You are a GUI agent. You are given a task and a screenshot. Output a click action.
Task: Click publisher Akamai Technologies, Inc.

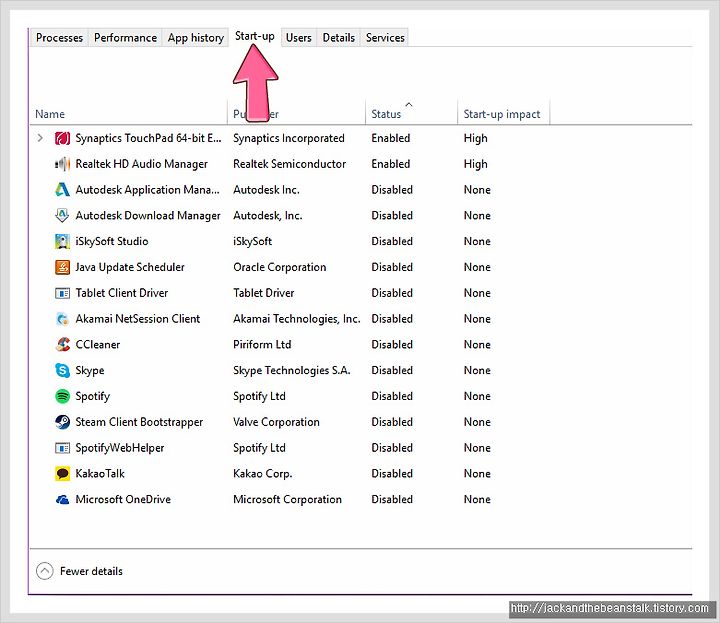[297, 319]
